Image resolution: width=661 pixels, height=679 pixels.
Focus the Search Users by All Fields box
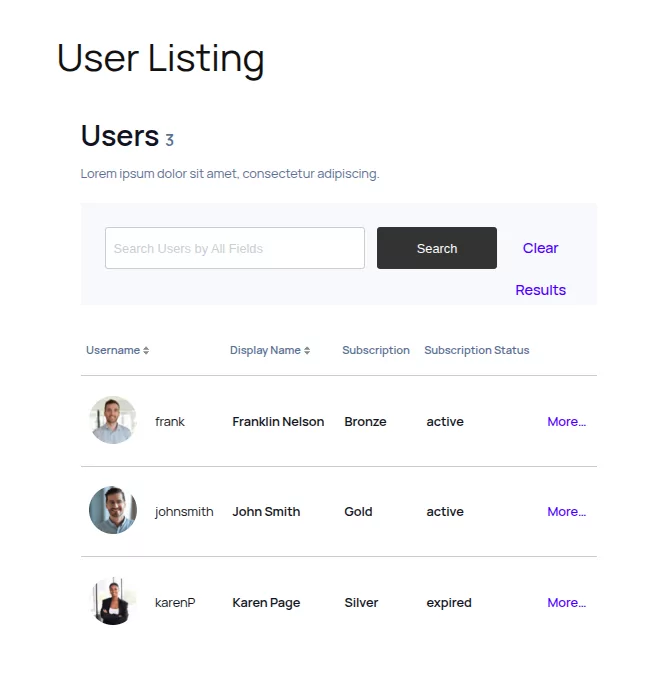pos(235,248)
